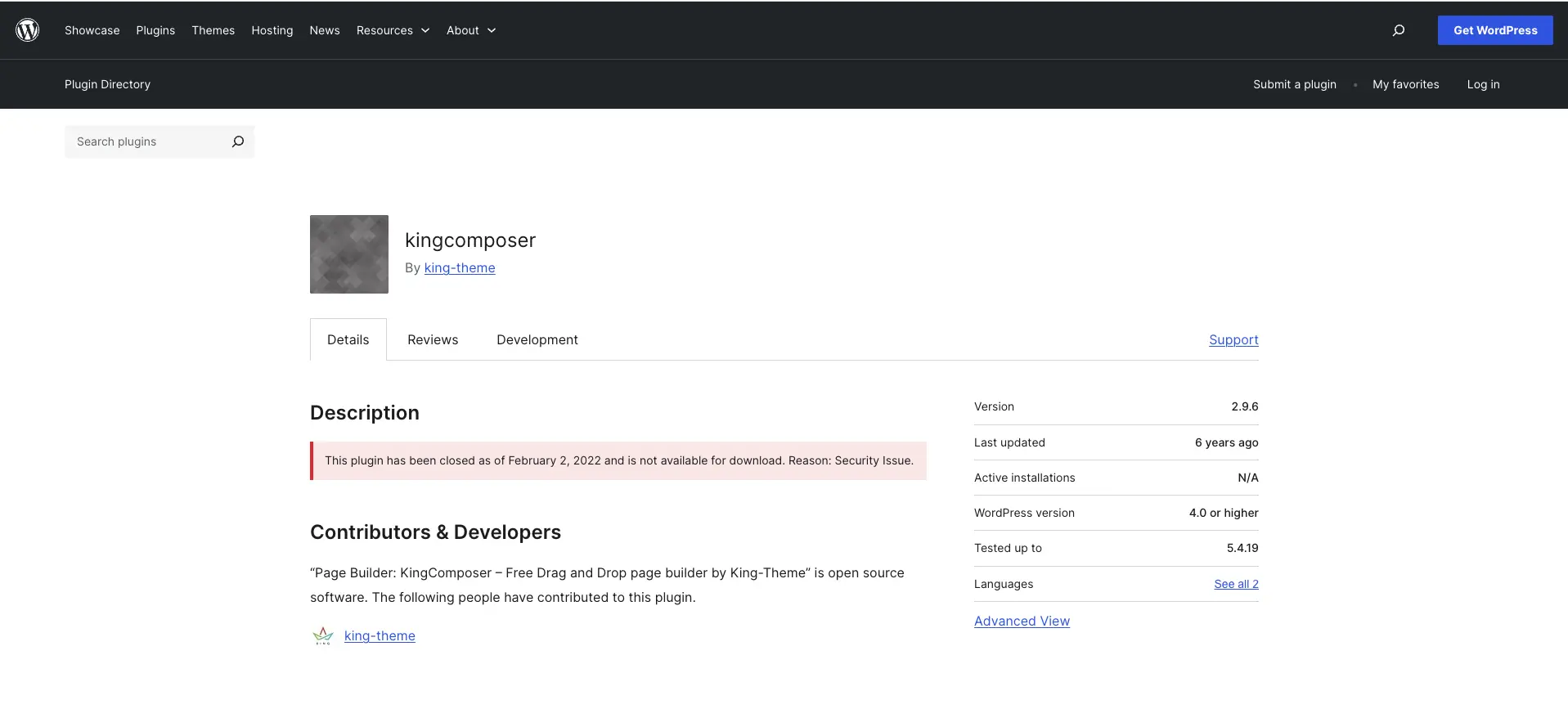Click See all 2 languages link

click(x=1237, y=584)
